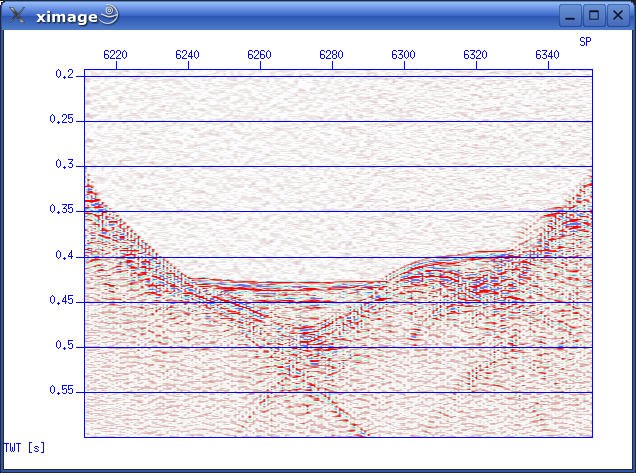Click the 6220 shot point label
Screen dimensions: 636x473
[115, 55]
